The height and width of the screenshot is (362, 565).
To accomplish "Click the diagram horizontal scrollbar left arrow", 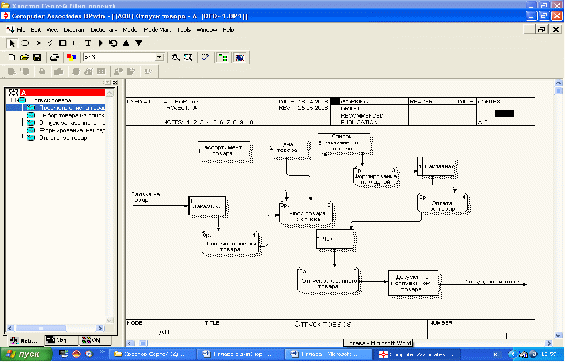I will 131,343.
